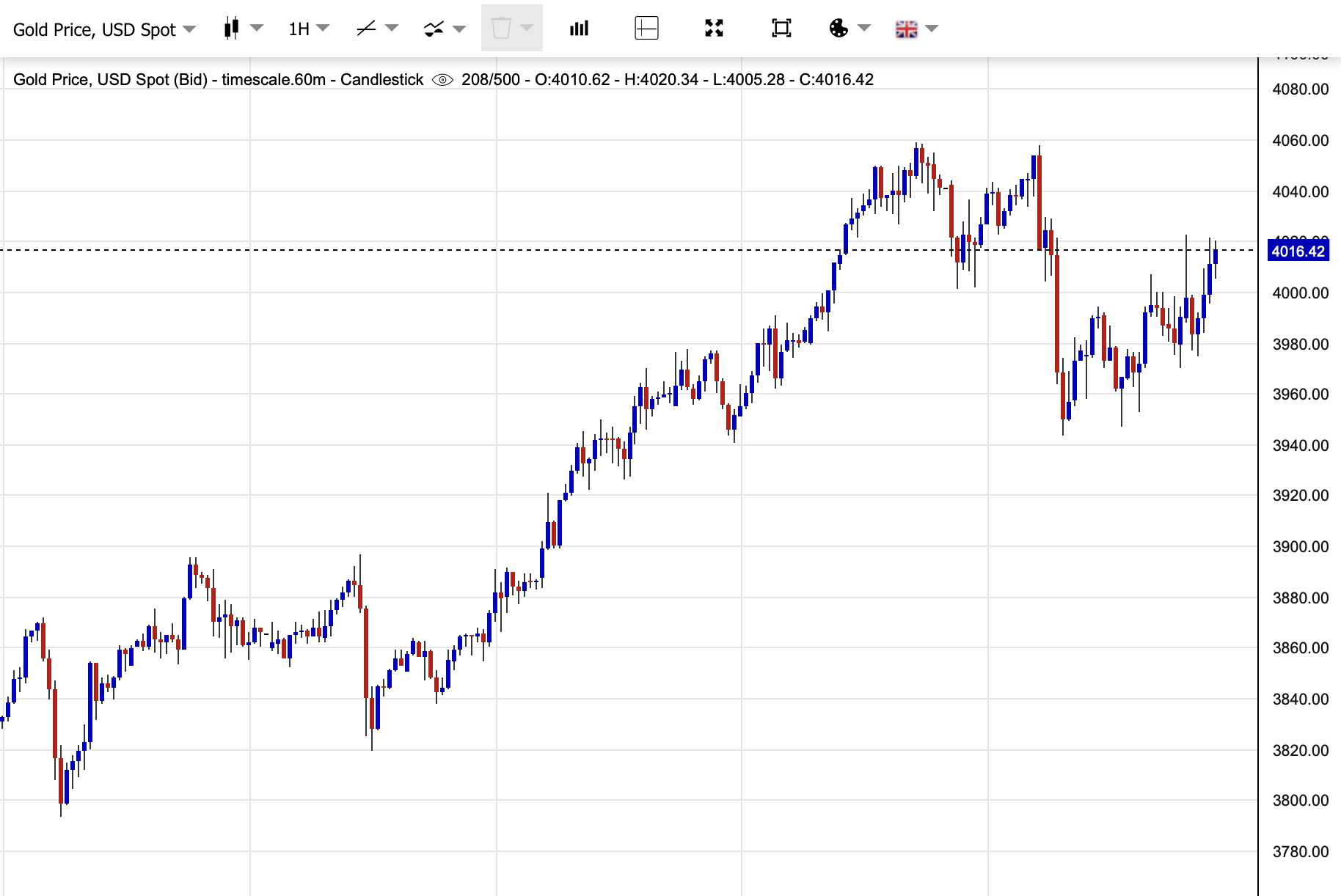The height and width of the screenshot is (896, 1341).
Task: Toggle the volume bars icon
Action: tap(579, 29)
